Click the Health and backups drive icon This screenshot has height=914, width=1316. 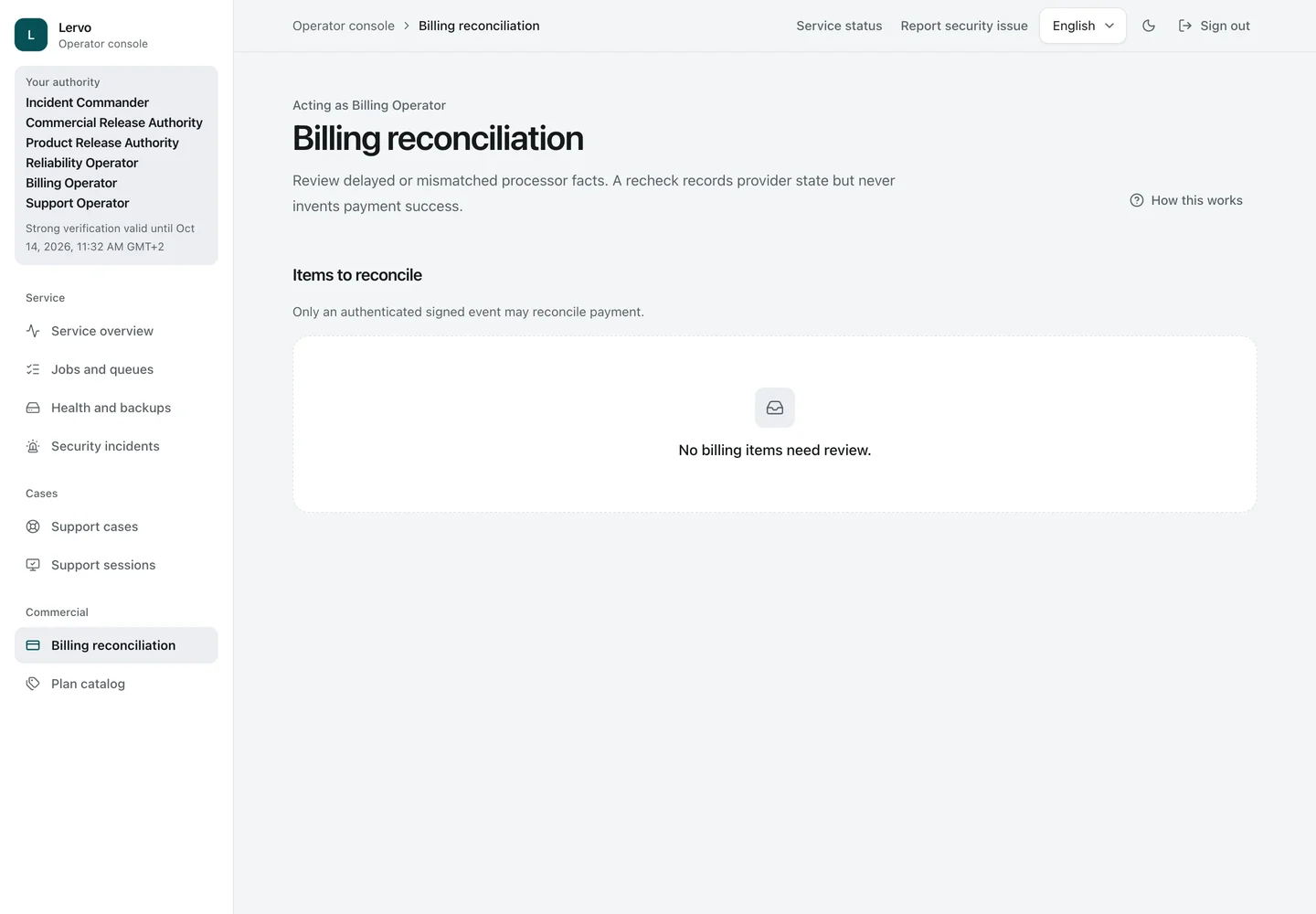[33, 408]
